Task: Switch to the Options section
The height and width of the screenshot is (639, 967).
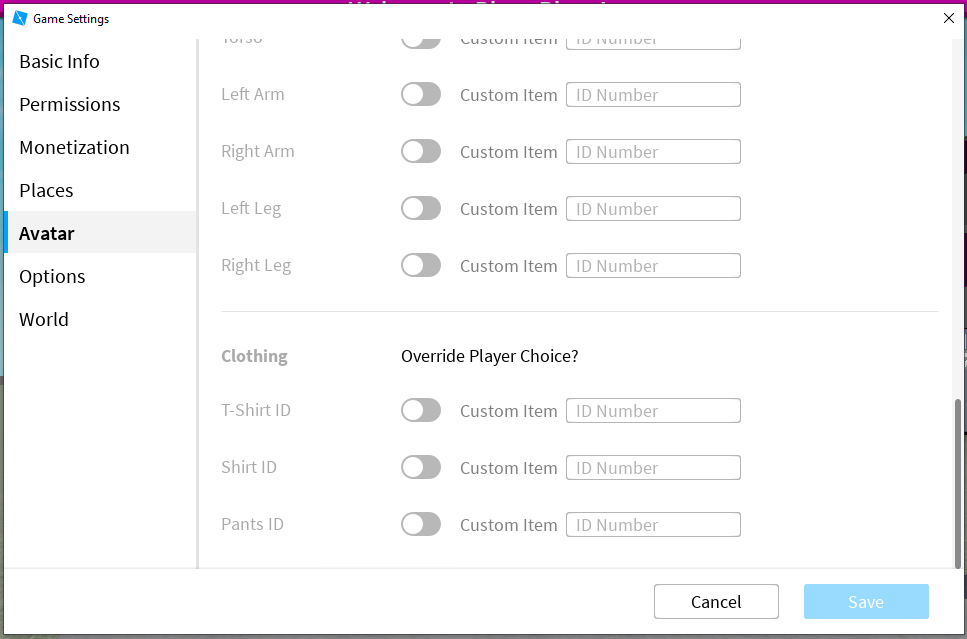Action: coord(50,276)
